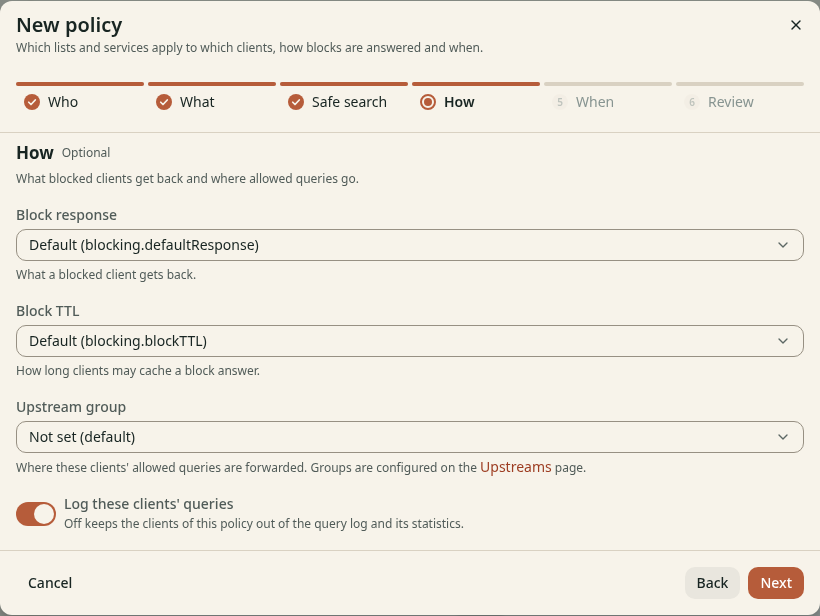Click the Upstream group chevron arrow

[x=783, y=437]
